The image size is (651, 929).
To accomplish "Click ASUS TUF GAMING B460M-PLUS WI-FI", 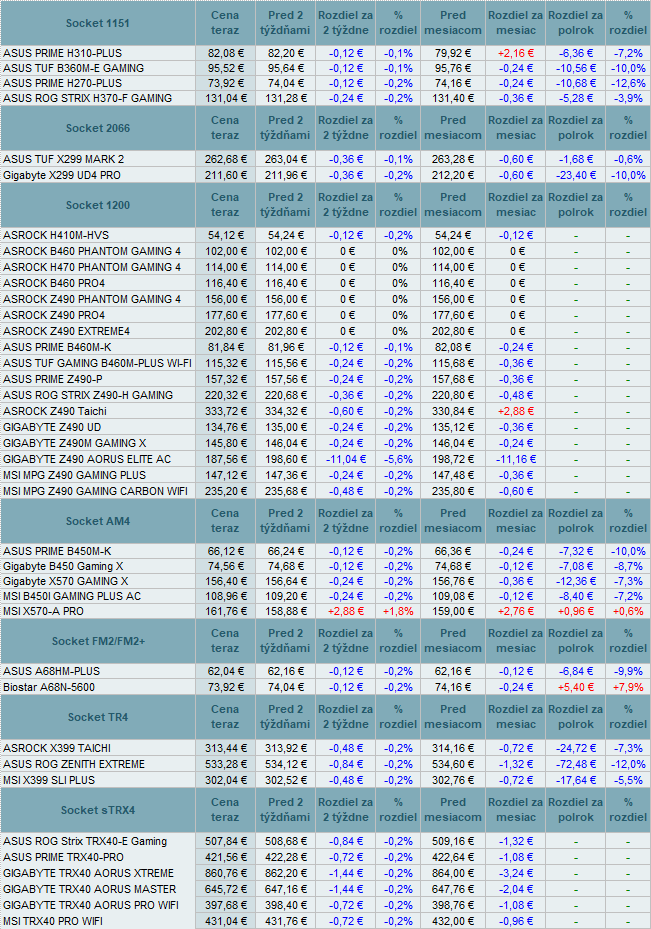I will point(97,363).
